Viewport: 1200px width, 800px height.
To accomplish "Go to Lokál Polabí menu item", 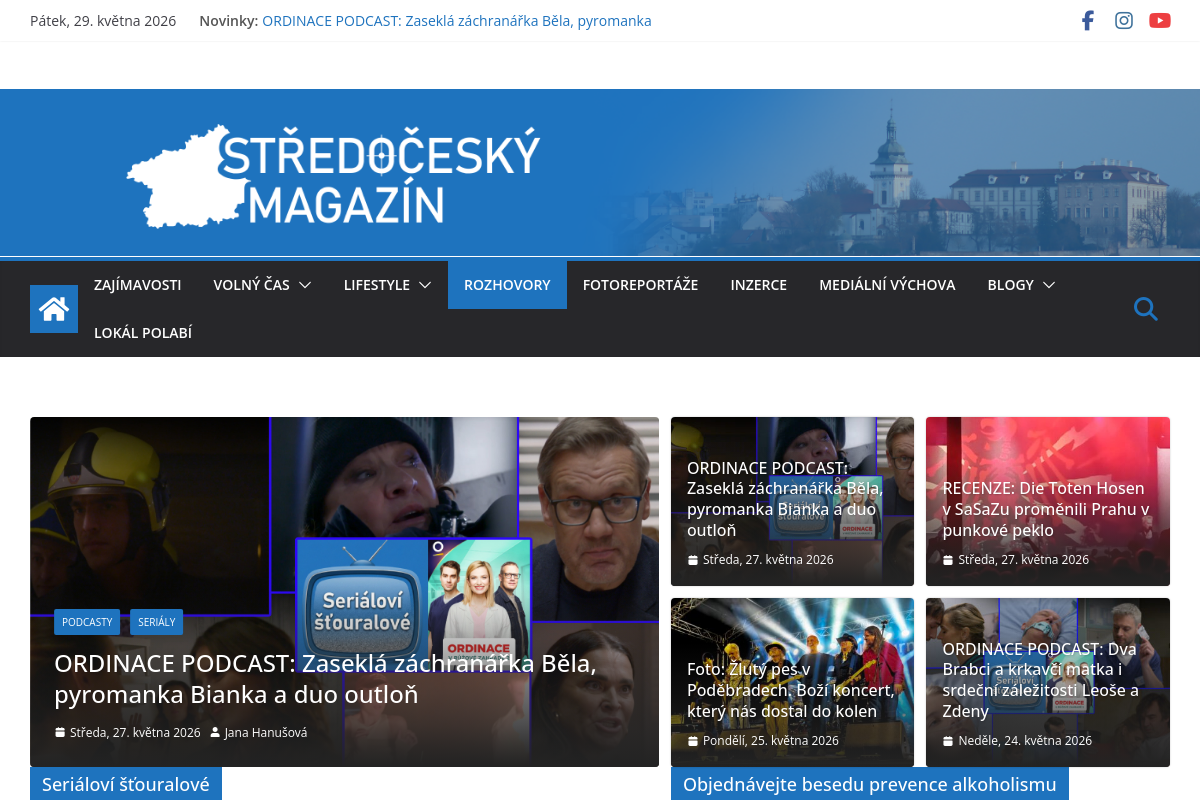I will [x=143, y=333].
